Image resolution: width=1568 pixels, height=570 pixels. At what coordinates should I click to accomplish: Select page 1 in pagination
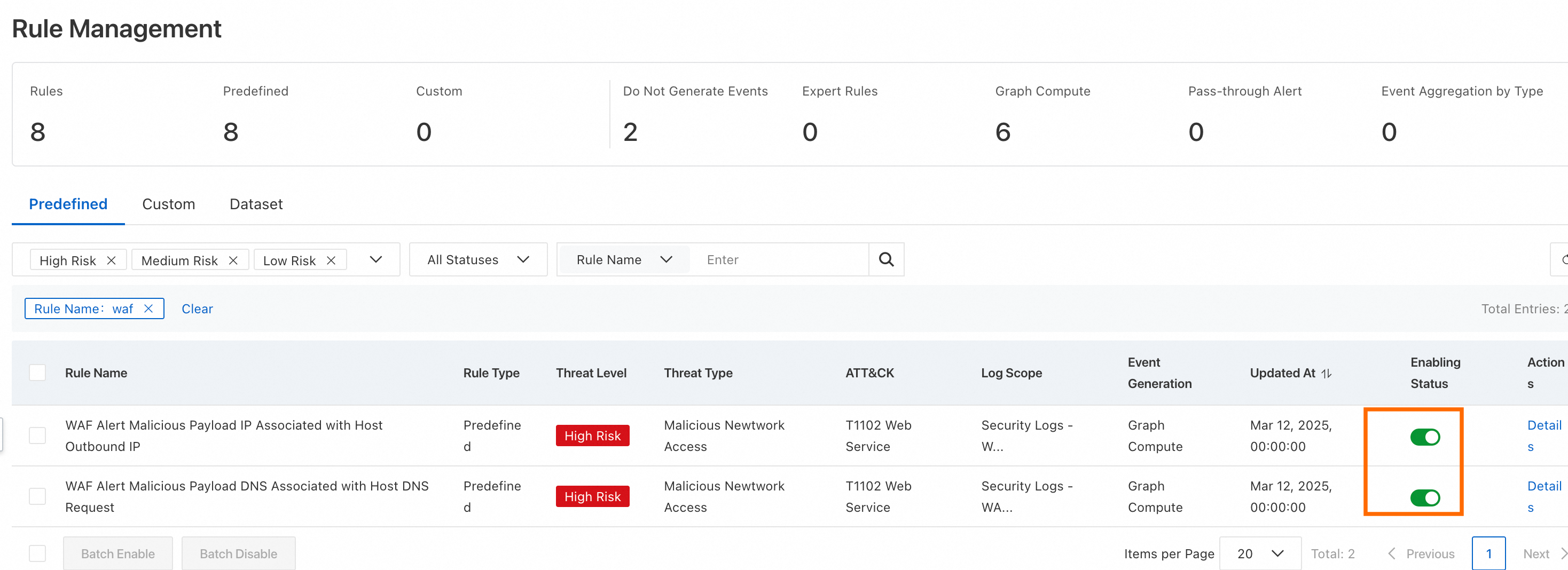[1489, 553]
